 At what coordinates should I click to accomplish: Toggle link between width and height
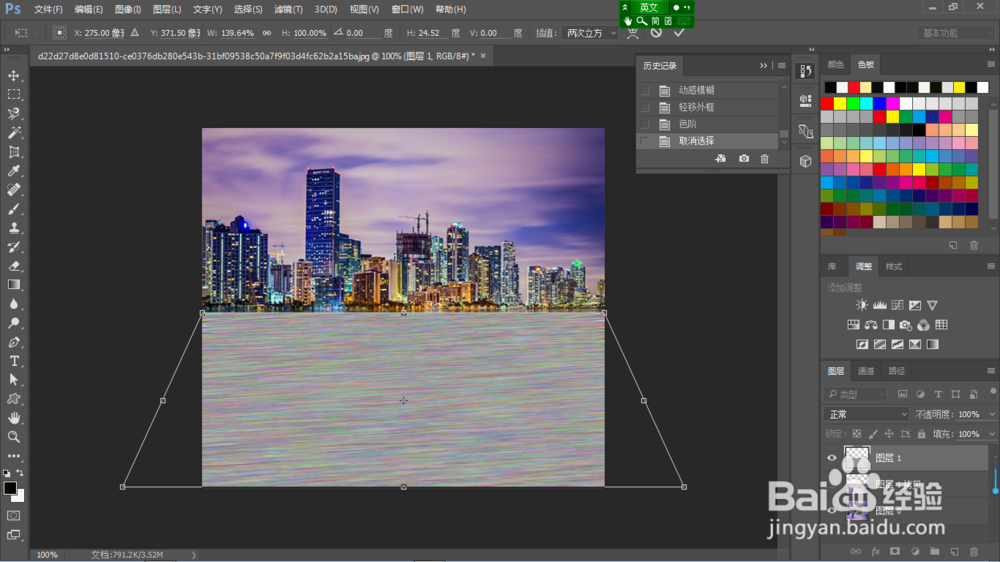coord(267,33)
